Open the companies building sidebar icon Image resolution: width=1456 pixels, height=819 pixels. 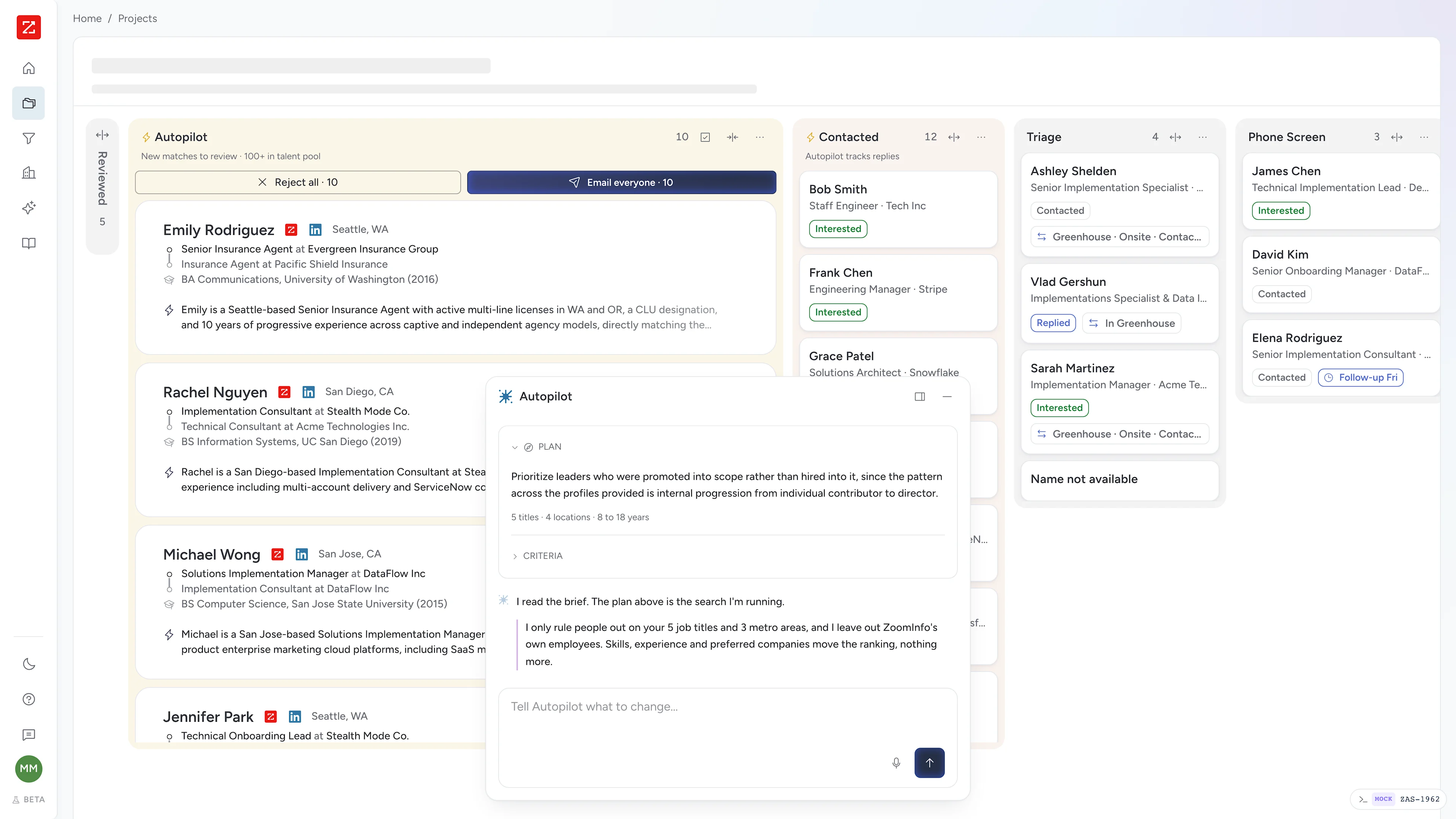29,173
